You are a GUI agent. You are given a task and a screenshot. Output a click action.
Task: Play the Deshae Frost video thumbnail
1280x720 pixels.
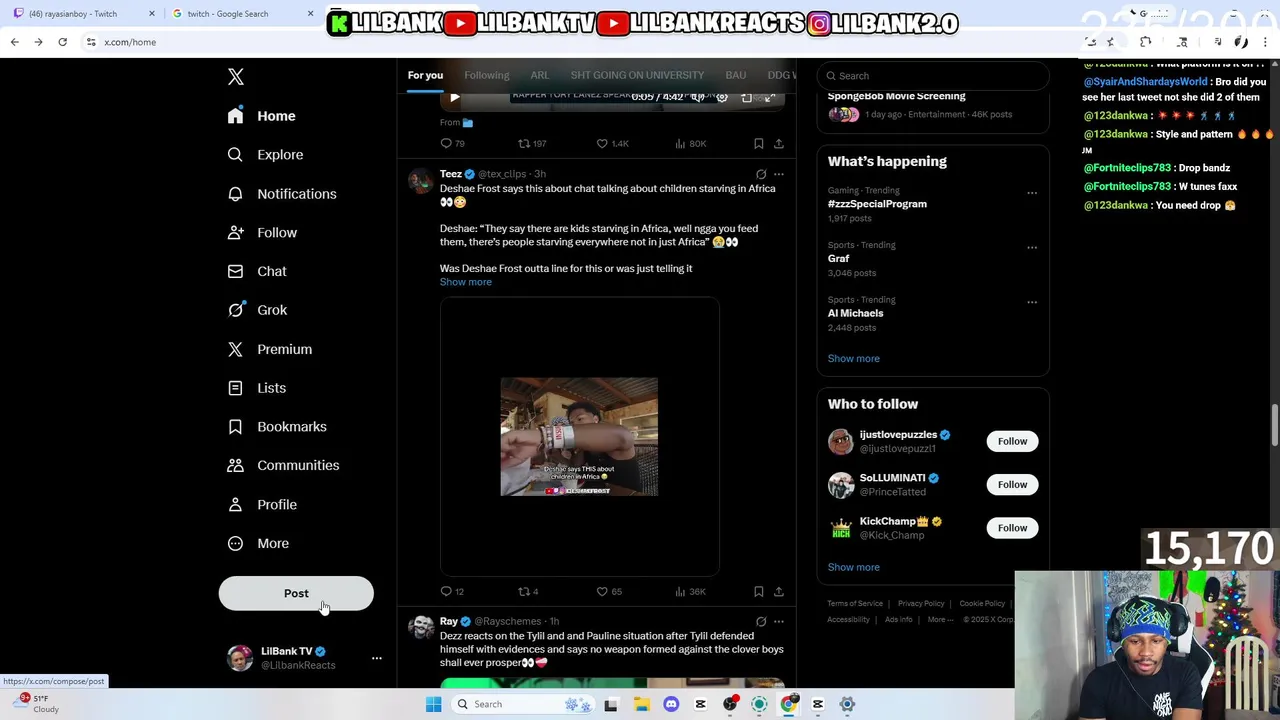click(x=579, y=437)
